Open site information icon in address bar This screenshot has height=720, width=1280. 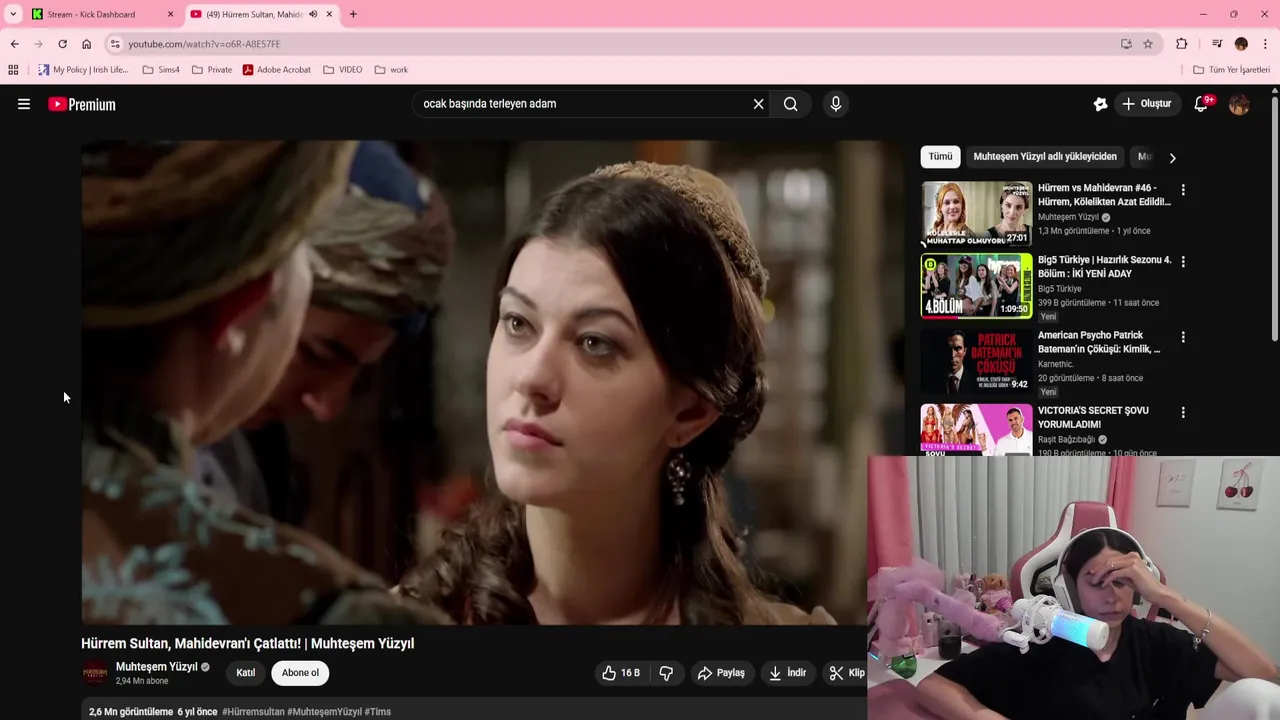[115, 44]
